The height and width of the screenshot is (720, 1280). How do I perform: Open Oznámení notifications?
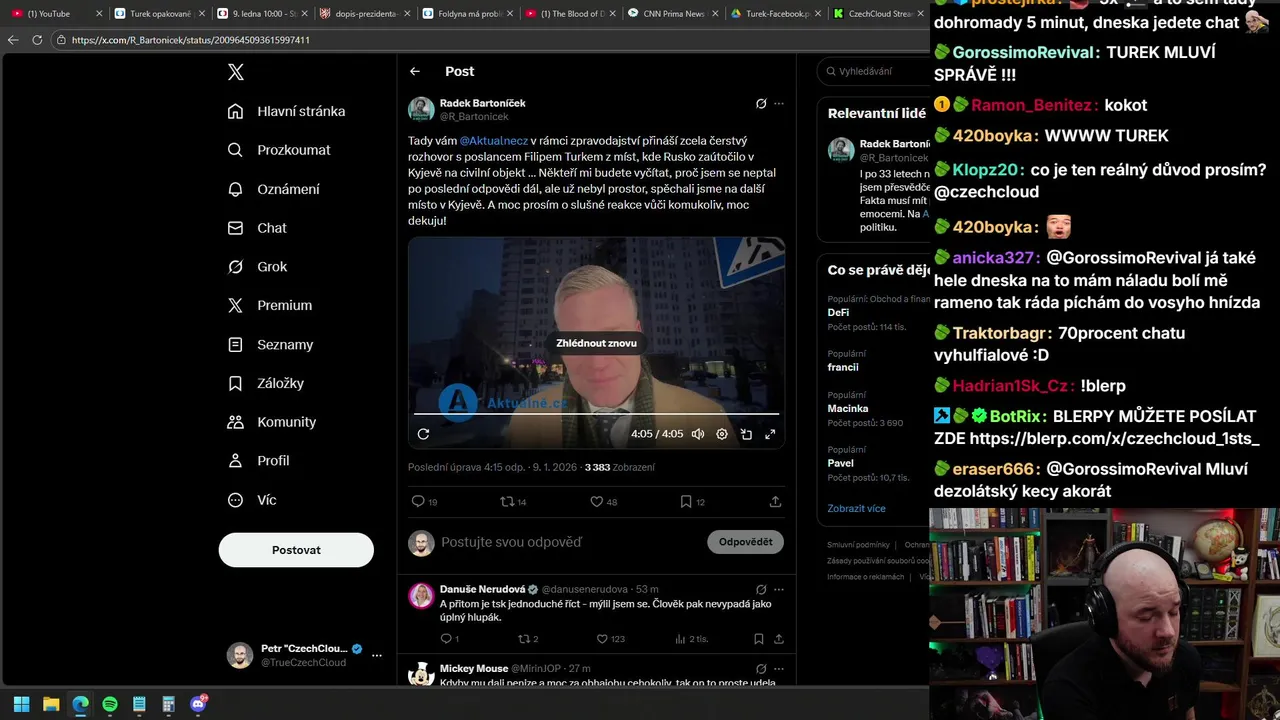[273, 189]
